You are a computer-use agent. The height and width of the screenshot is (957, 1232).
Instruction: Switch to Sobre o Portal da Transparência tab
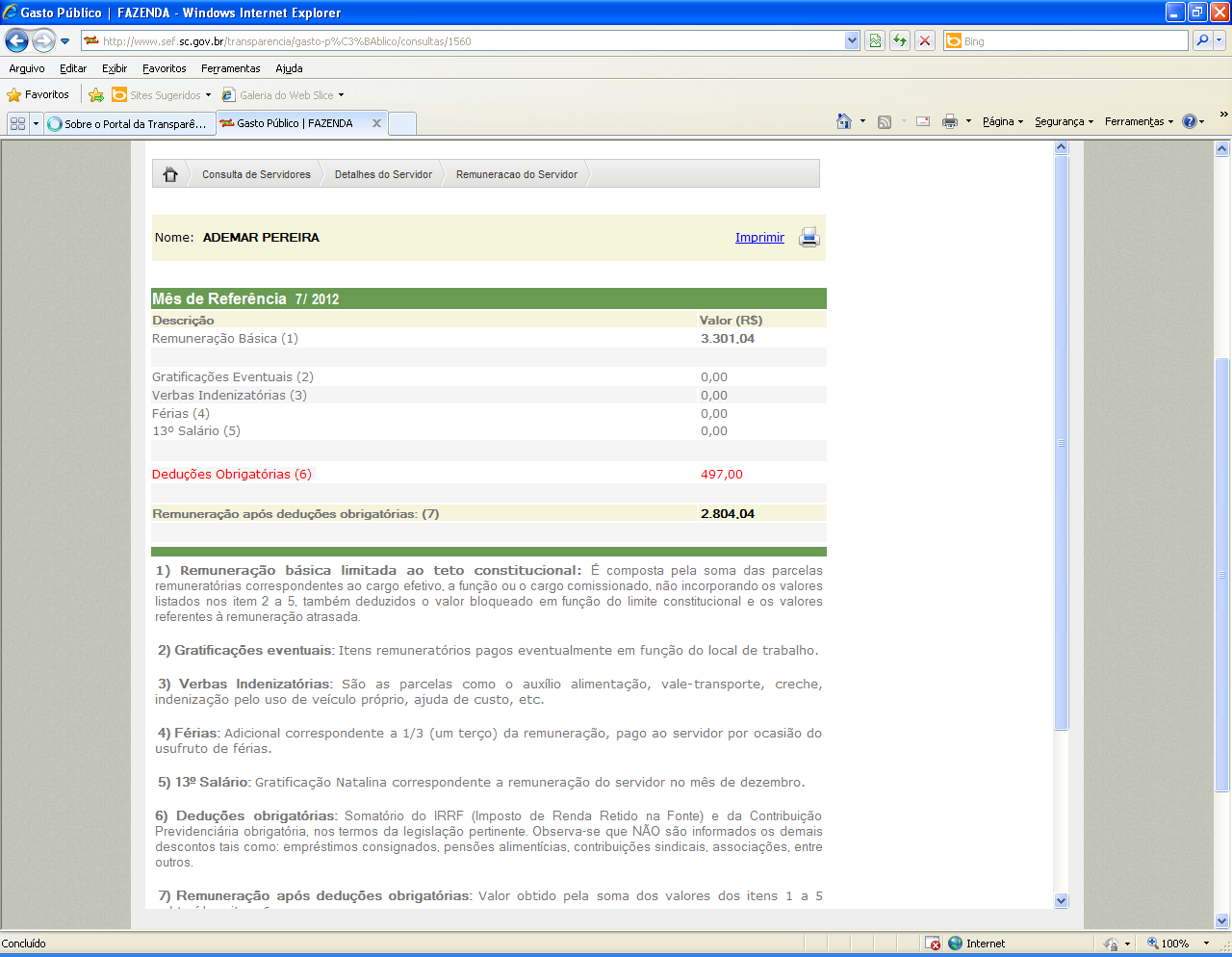coord(129,123)
